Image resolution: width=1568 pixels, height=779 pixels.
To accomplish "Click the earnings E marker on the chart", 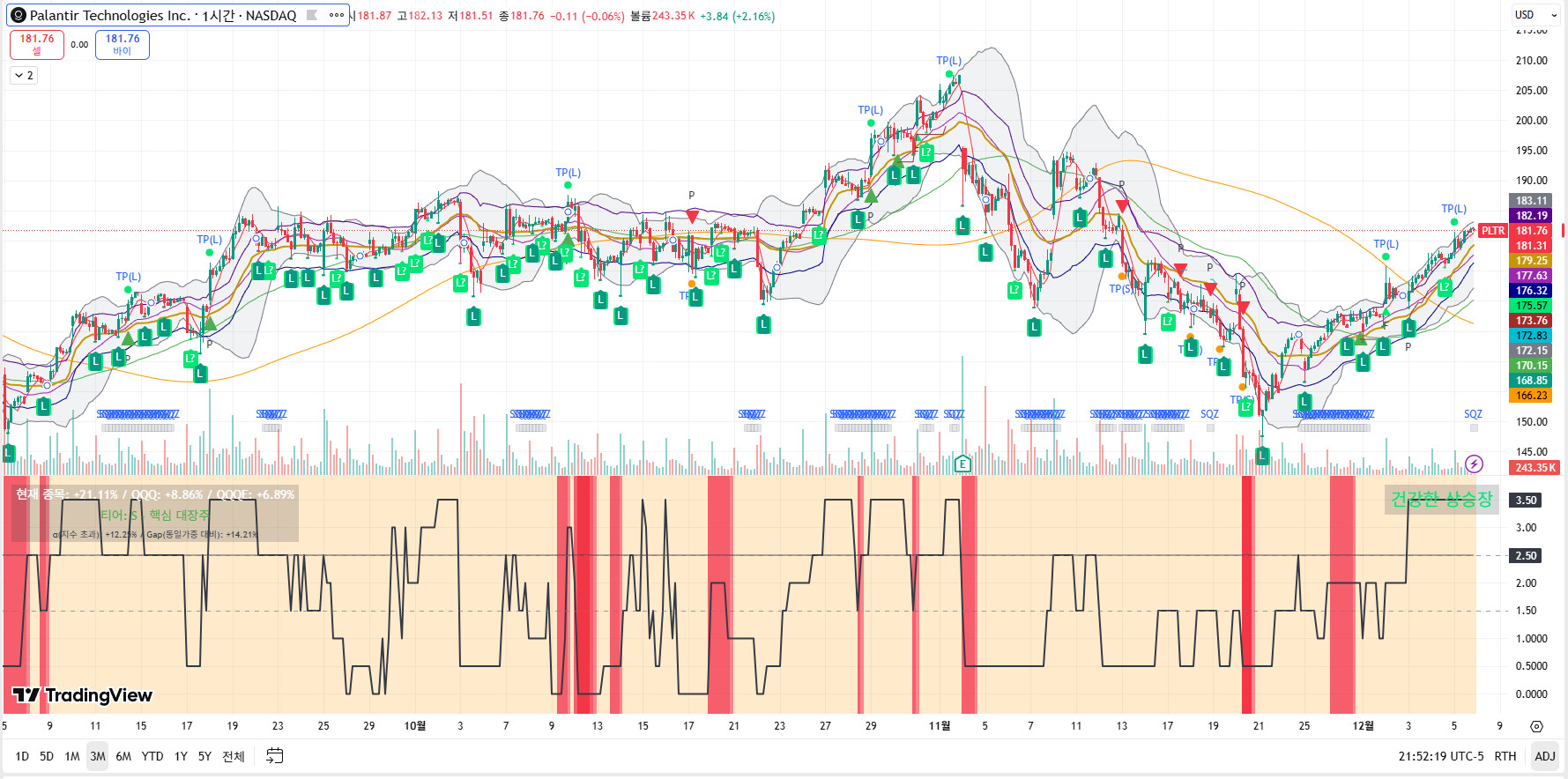I will [x=962, y=464].
